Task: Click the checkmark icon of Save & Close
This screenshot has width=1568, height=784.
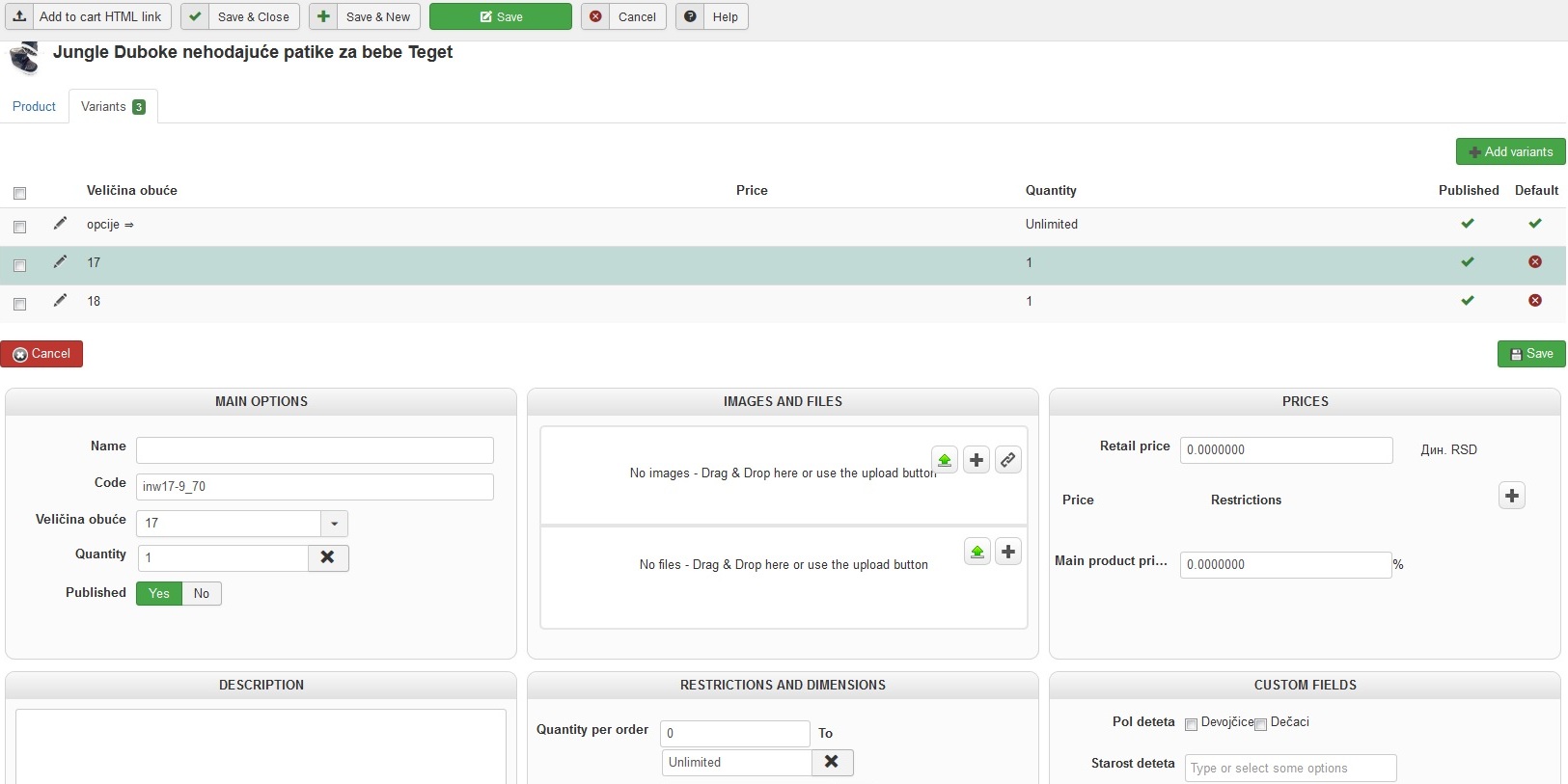Action: click(195, 16)
